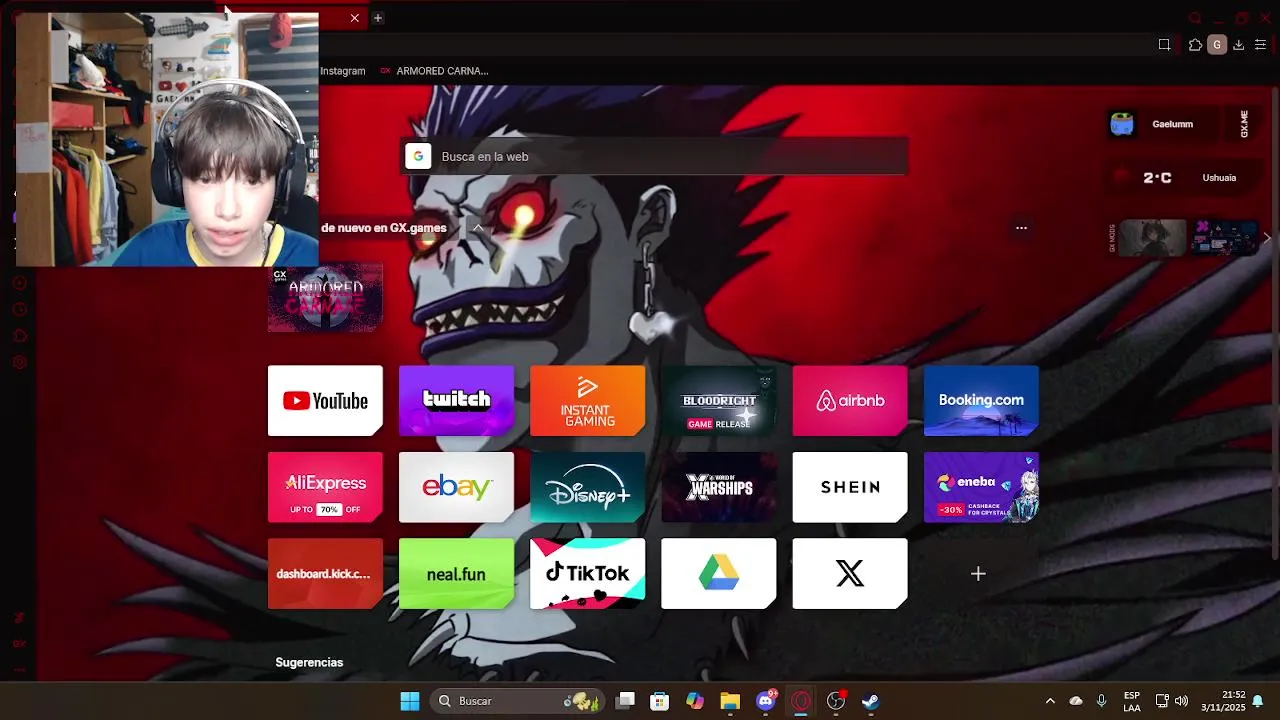This screenshot has height=720, width=1280.
Task: Show next GX Mods with the arrow
Action: coord(1267,238)
